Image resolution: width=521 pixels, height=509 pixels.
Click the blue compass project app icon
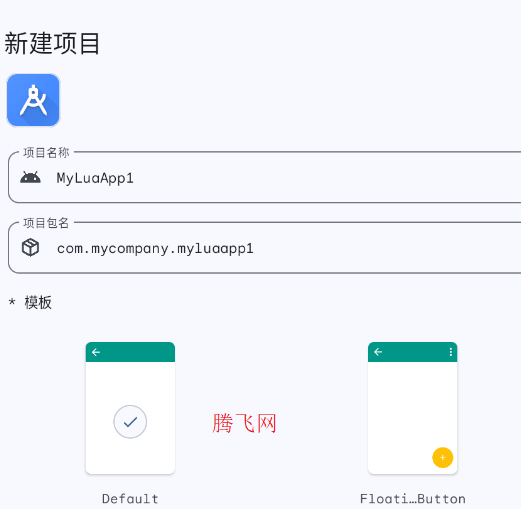tap(33, 100)
